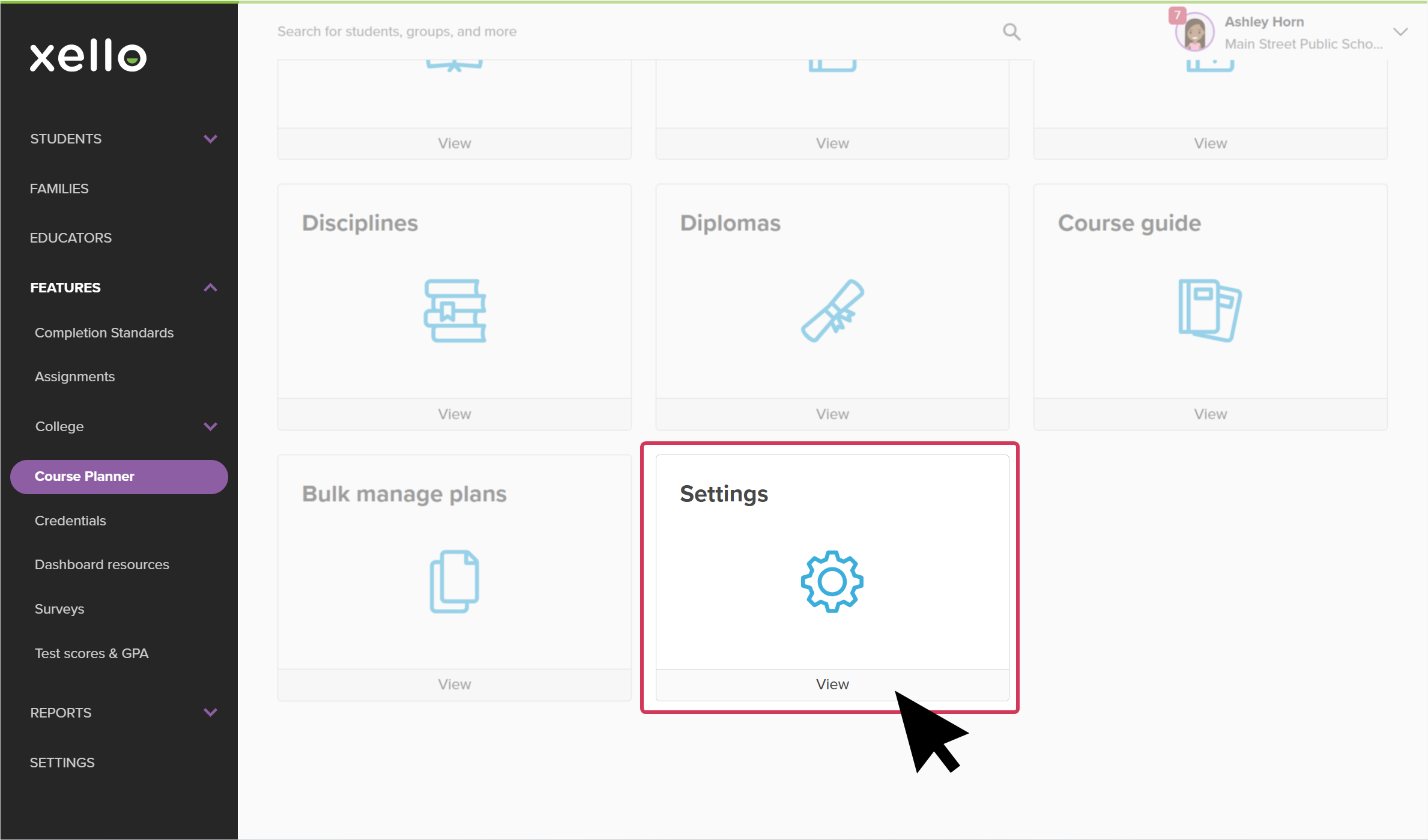Screen dimensions: 1428x840
Task: Click the Xello logo
Action: click(x=88, y=56)
